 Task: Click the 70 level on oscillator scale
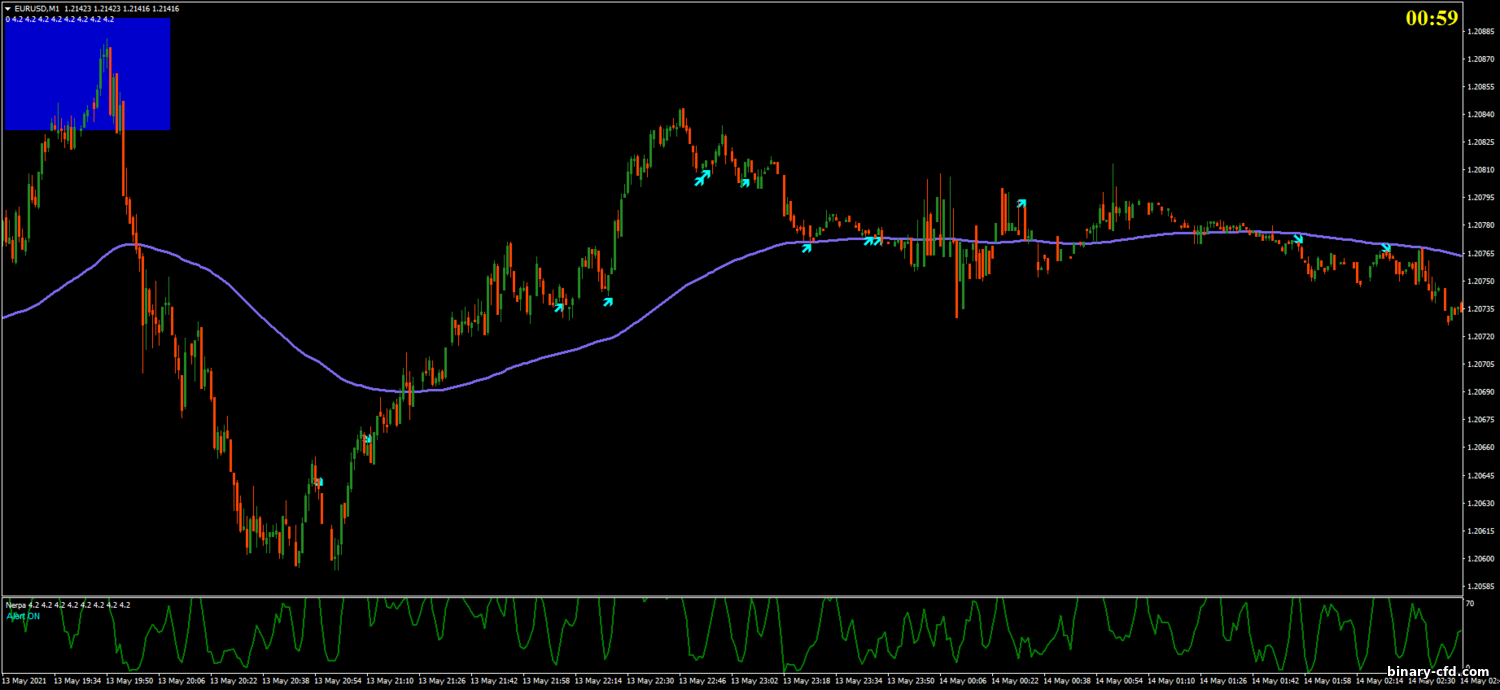click(x=1470, y=604)
